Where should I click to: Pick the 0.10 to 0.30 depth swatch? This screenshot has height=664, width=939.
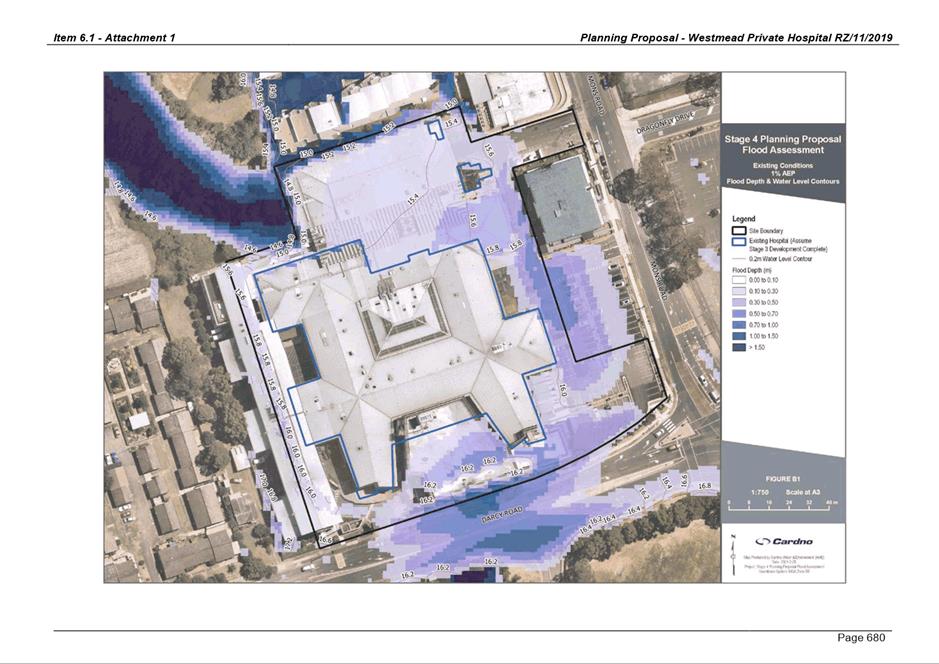(739, 291)
